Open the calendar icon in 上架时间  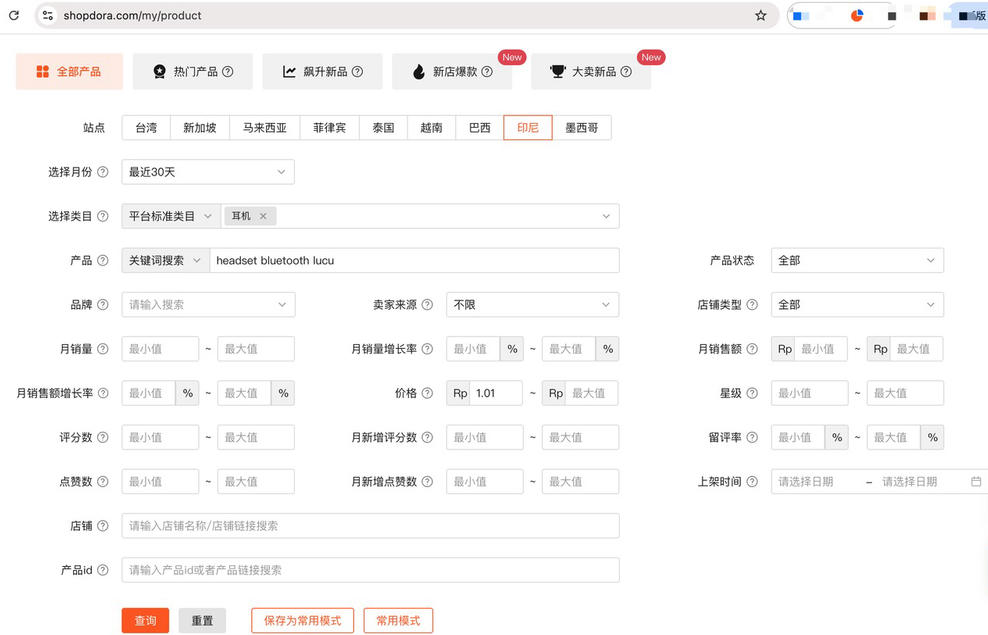[975, 481]
